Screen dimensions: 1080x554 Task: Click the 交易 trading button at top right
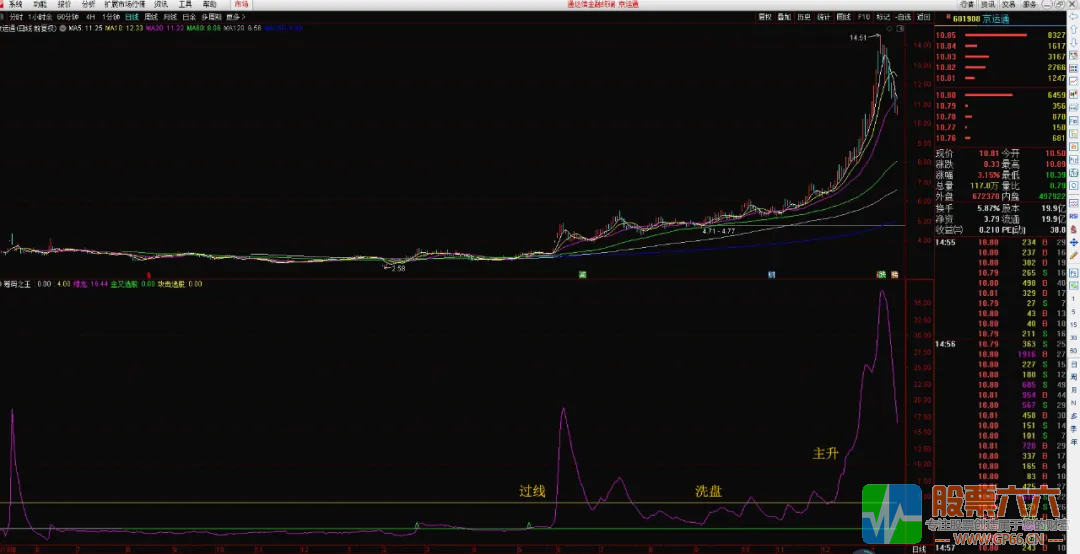pos(1009,4)
